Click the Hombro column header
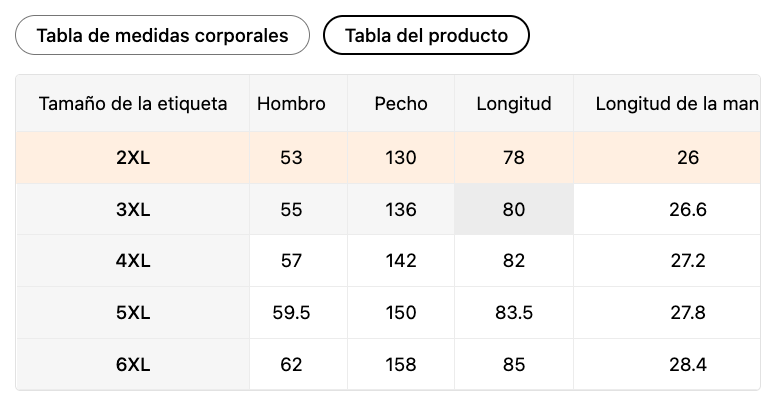Image resolution: width=784 pixels, height=420 pixels. pyautogui.click(x=291, y=103)
